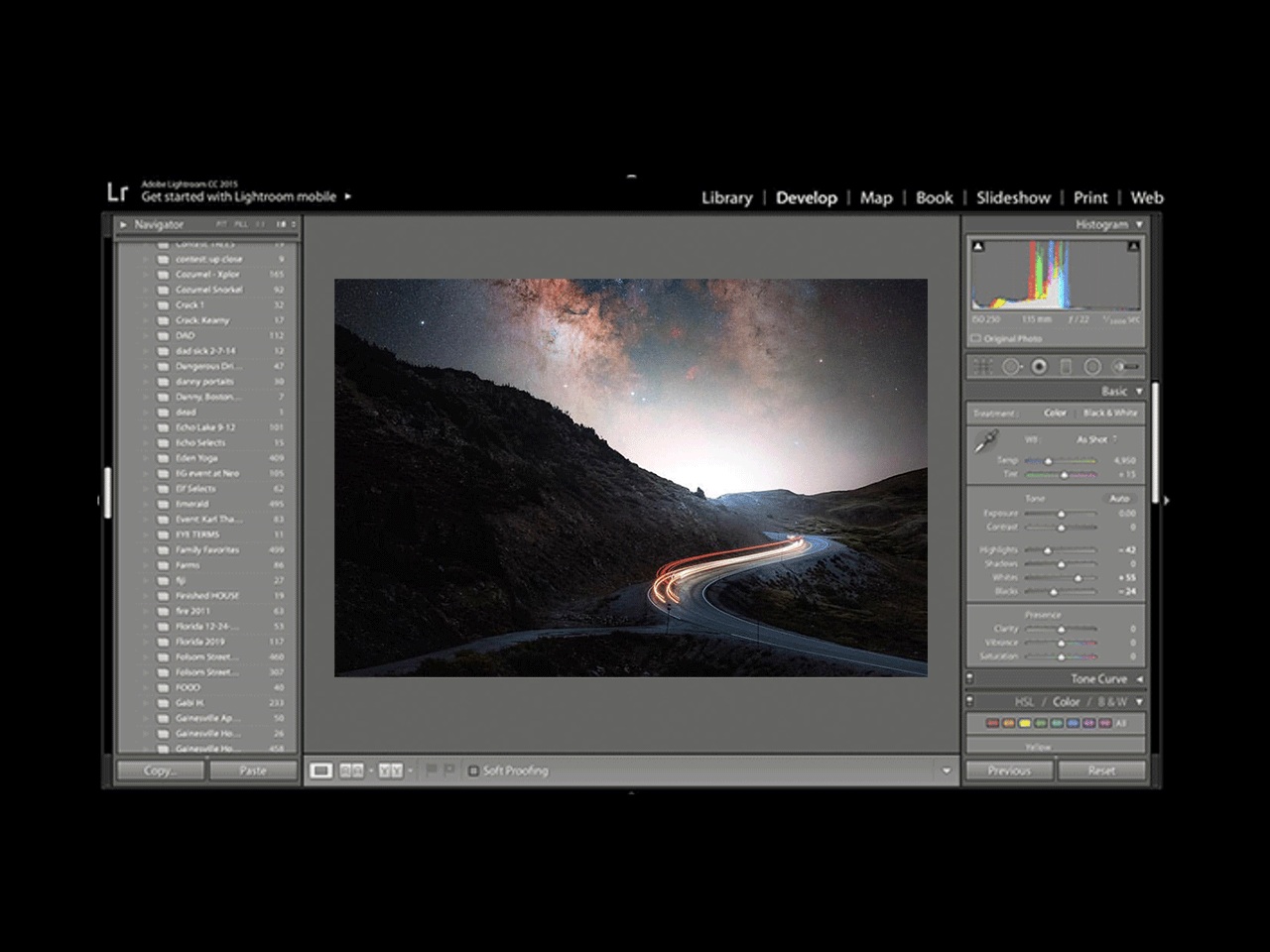Open the Develop module
Viewport: 1270px width, 952px height.
(x=807, y=198)
